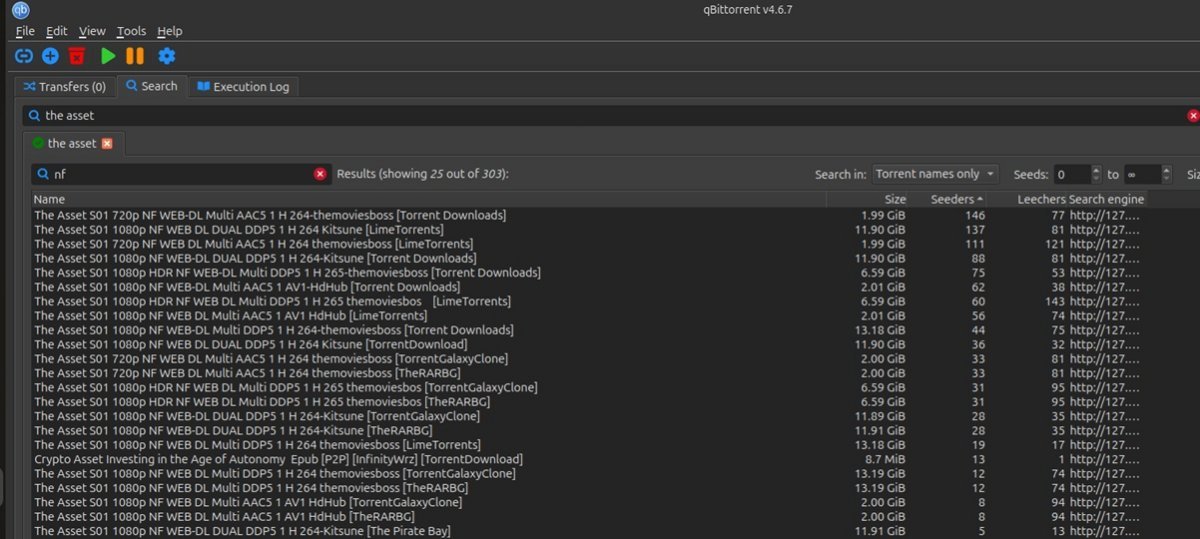Click the 'nf' results filter input field

(x=180, y=174)
